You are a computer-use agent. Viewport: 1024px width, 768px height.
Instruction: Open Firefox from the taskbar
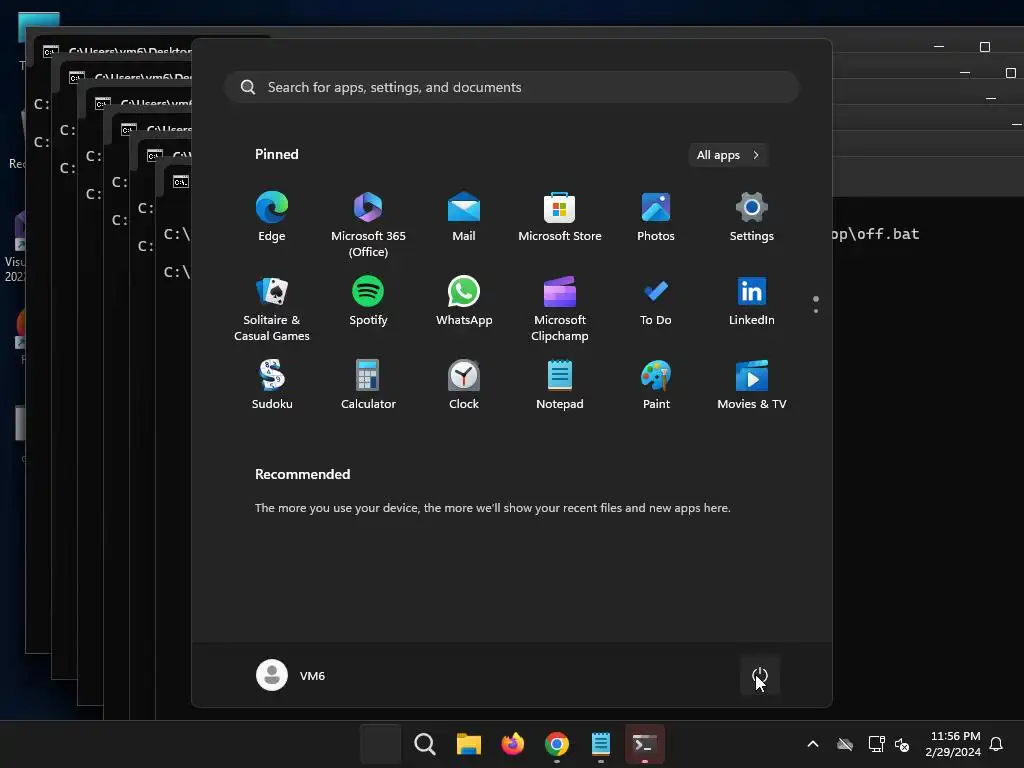pyautogui.click(x=513, y=744)
